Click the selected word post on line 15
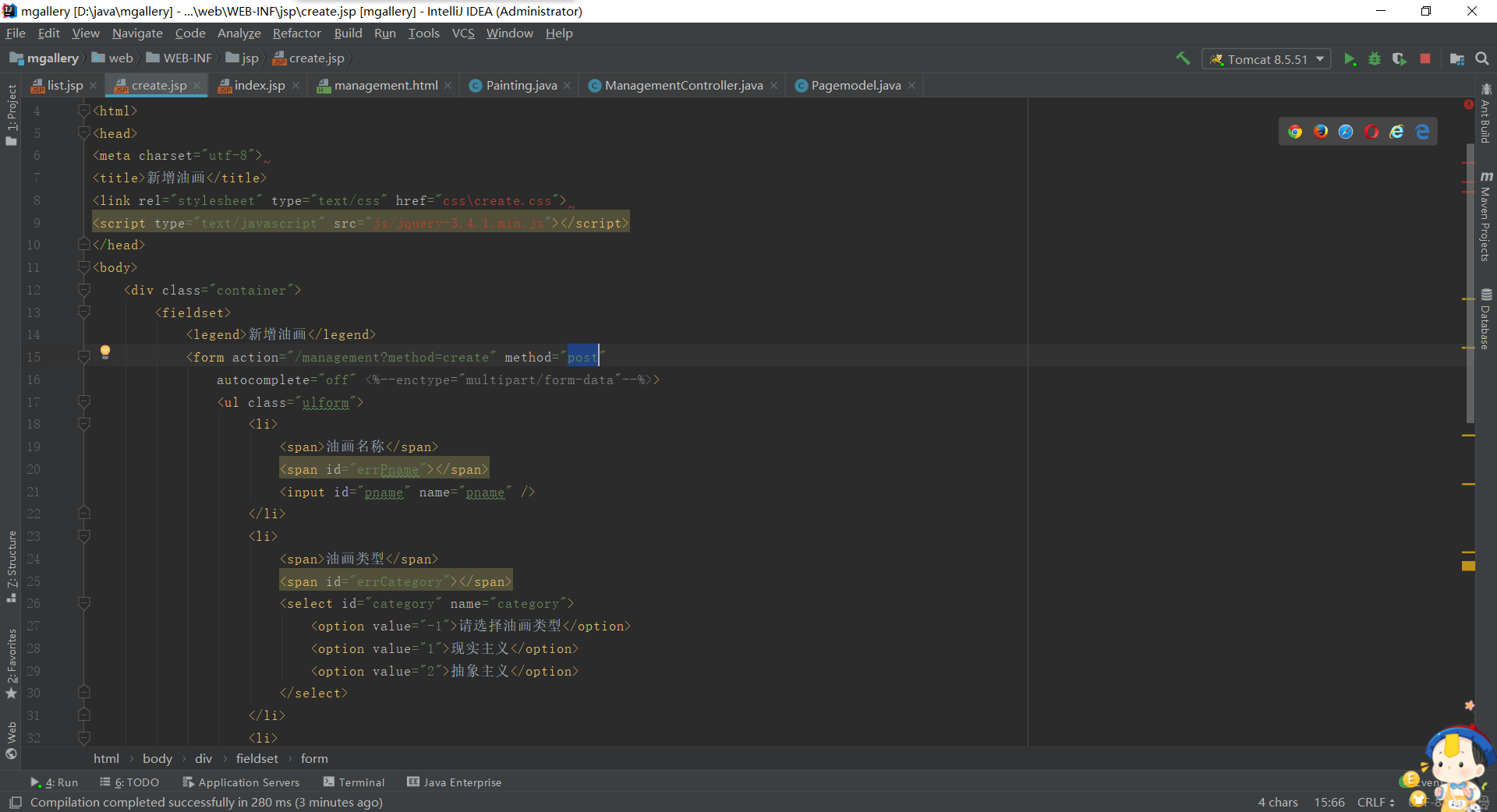The width and height of the screenshot is (1497, 812). click(x=582, y=357)
